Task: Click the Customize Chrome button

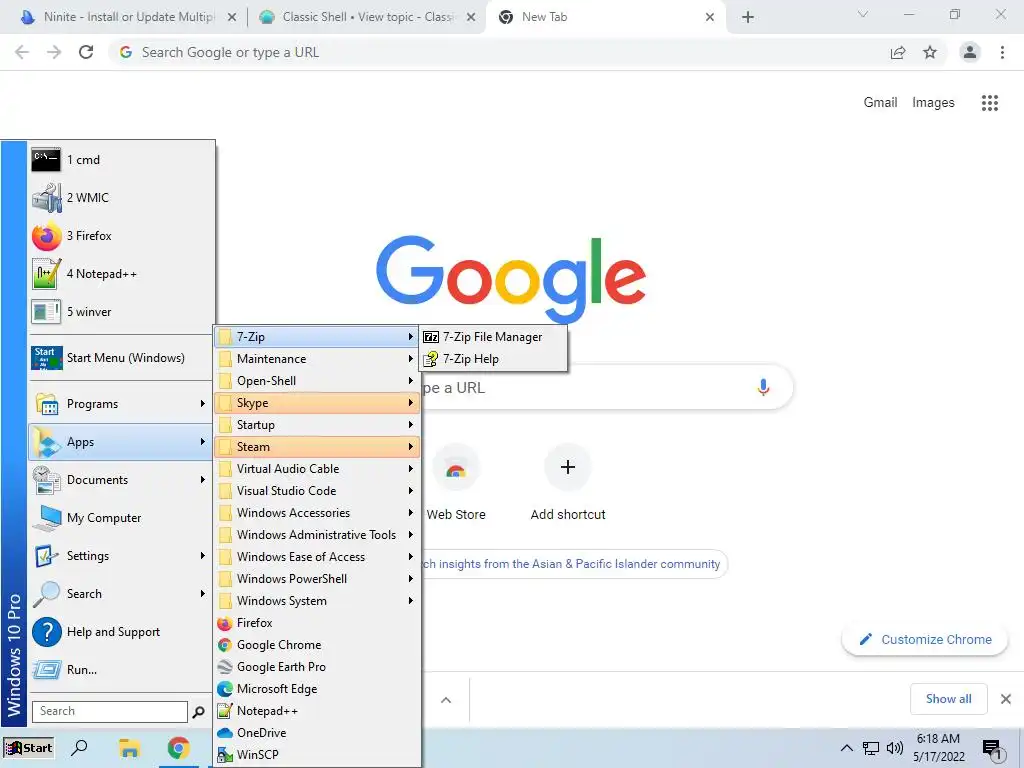Action: pyautogui.click(x=925, y=640)
